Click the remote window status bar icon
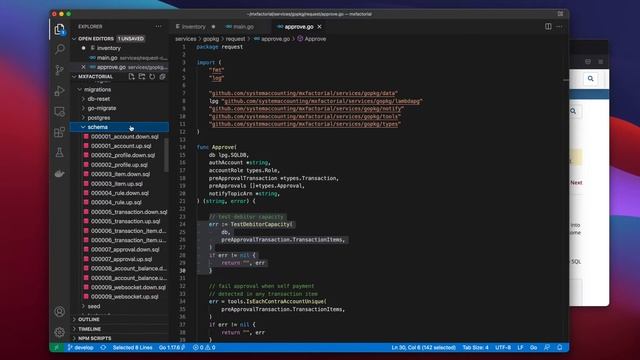Image resolution: width=640 pixels, height=360 pixels. pyautogui.click(x=56, y=347)
